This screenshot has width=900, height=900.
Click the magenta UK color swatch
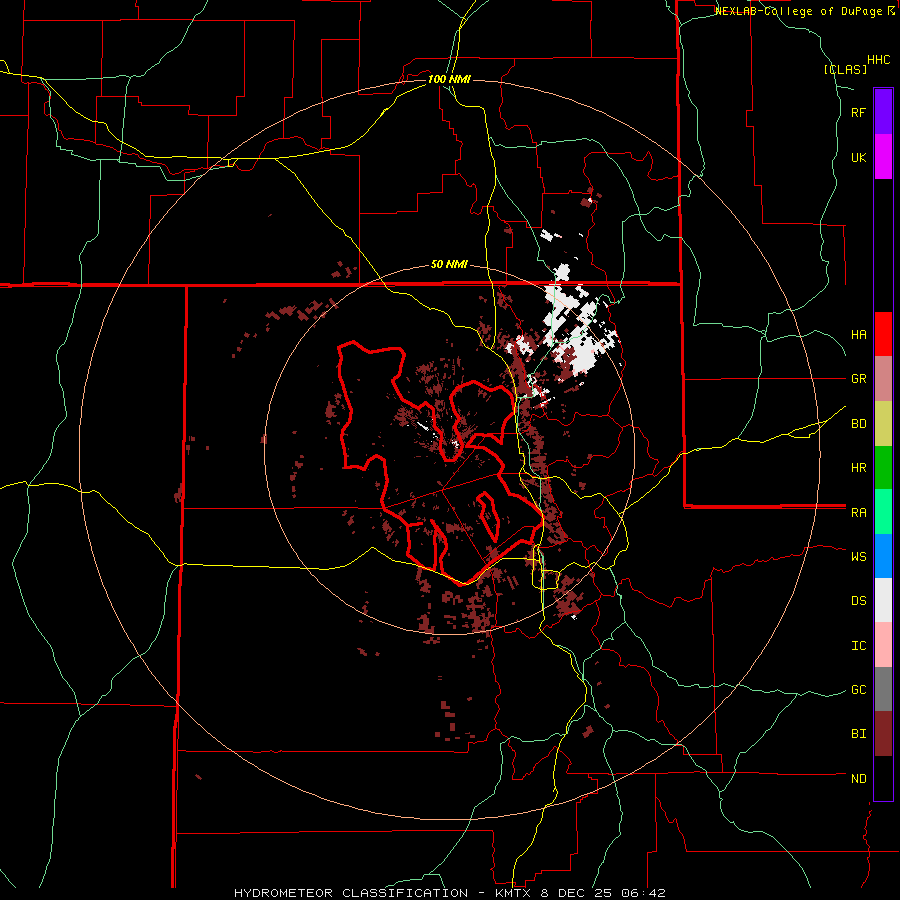[x=883, y=157]
